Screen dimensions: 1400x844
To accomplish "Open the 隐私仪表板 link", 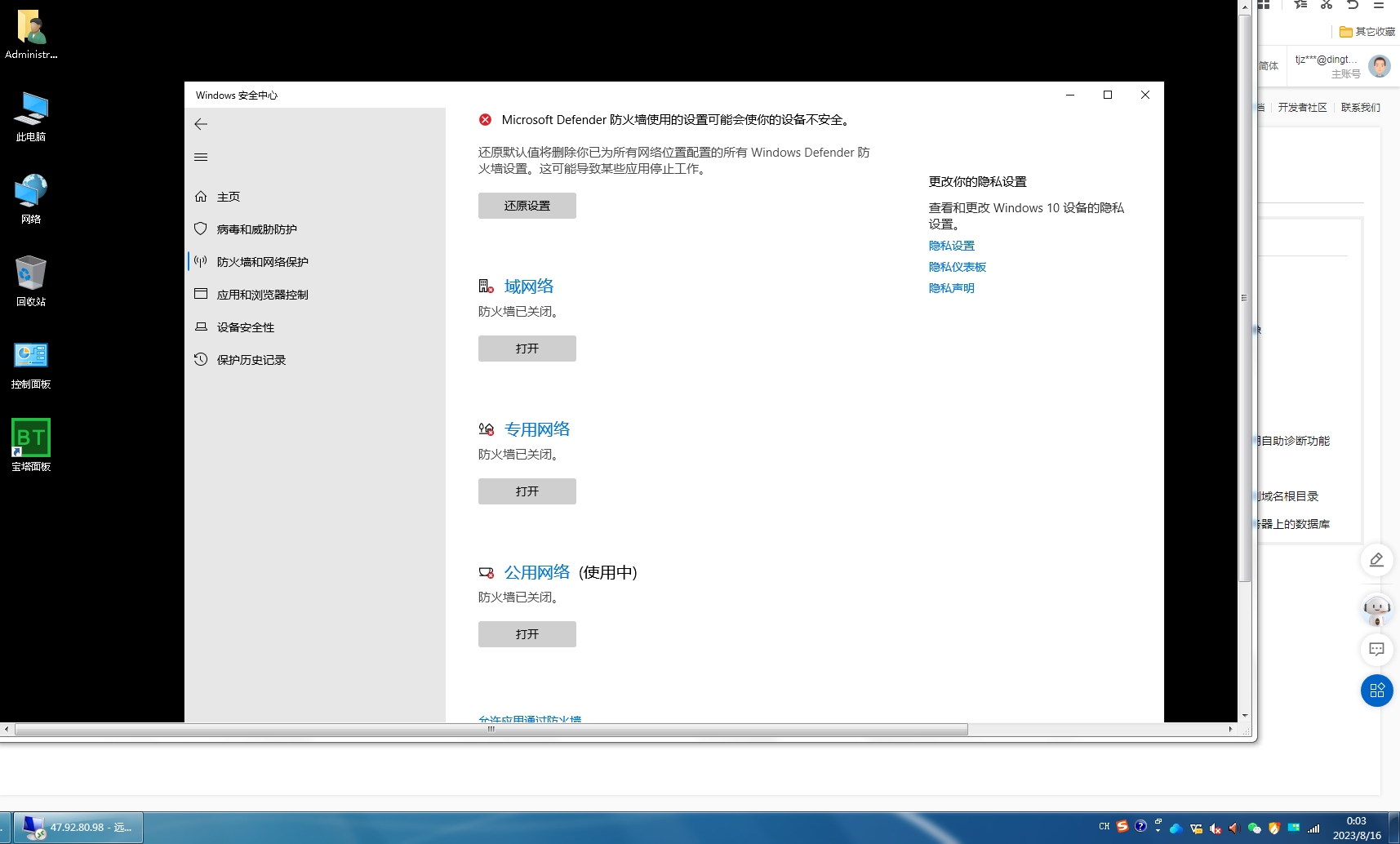I will (958, 267).
